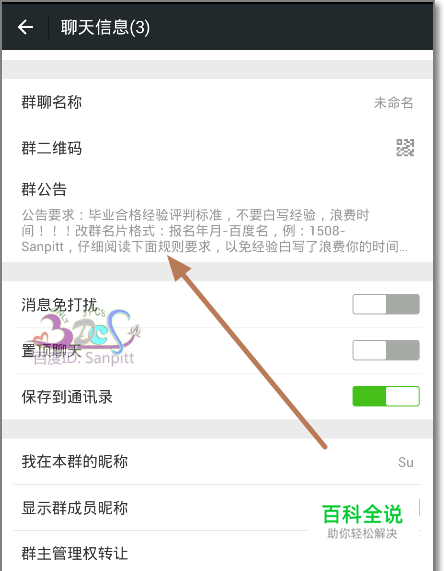444x571 pixels.
Task: Open 群二维码 row
Action: 217,148
